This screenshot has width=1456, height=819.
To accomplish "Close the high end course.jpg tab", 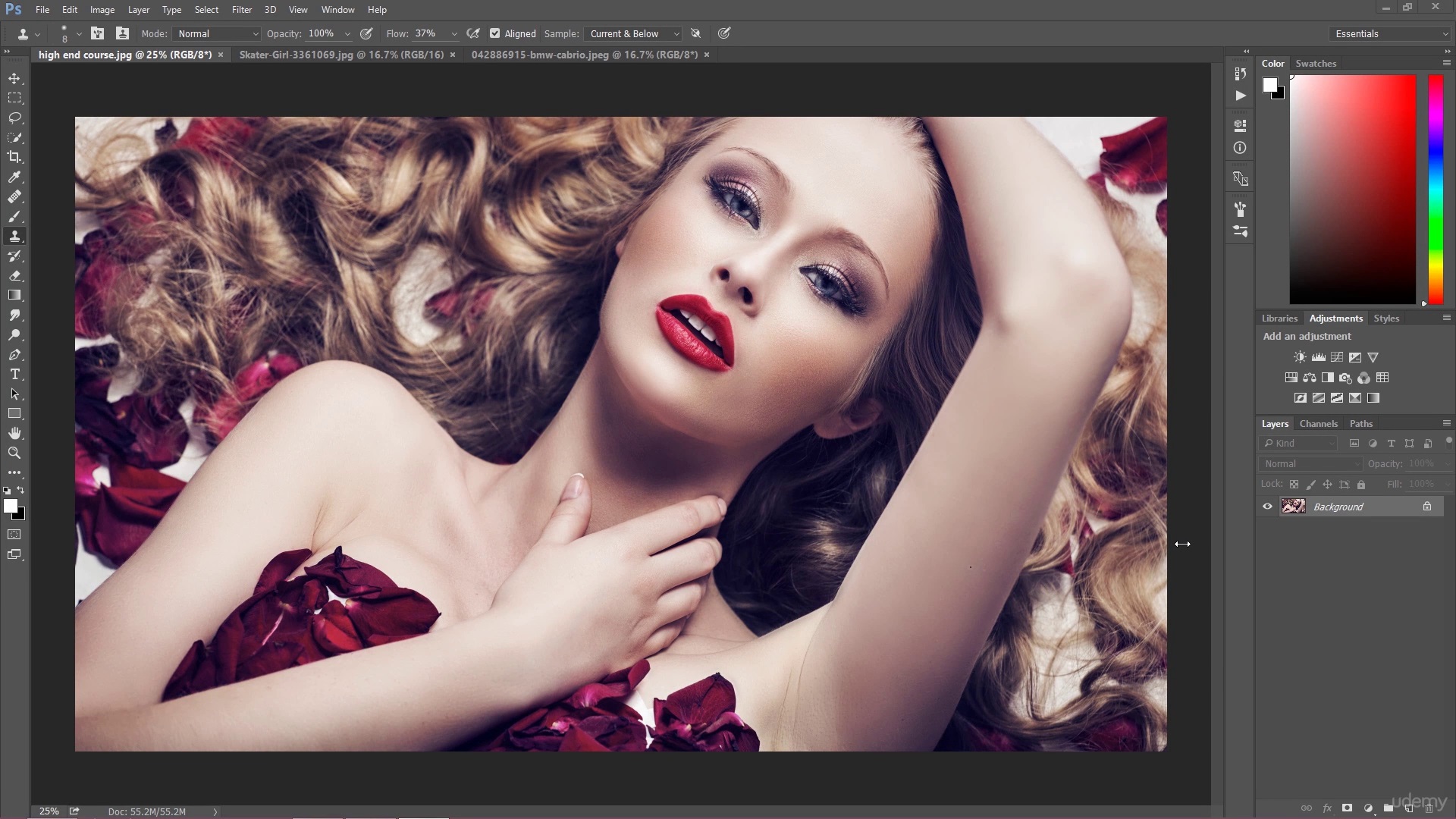I will tap(221, 55).
